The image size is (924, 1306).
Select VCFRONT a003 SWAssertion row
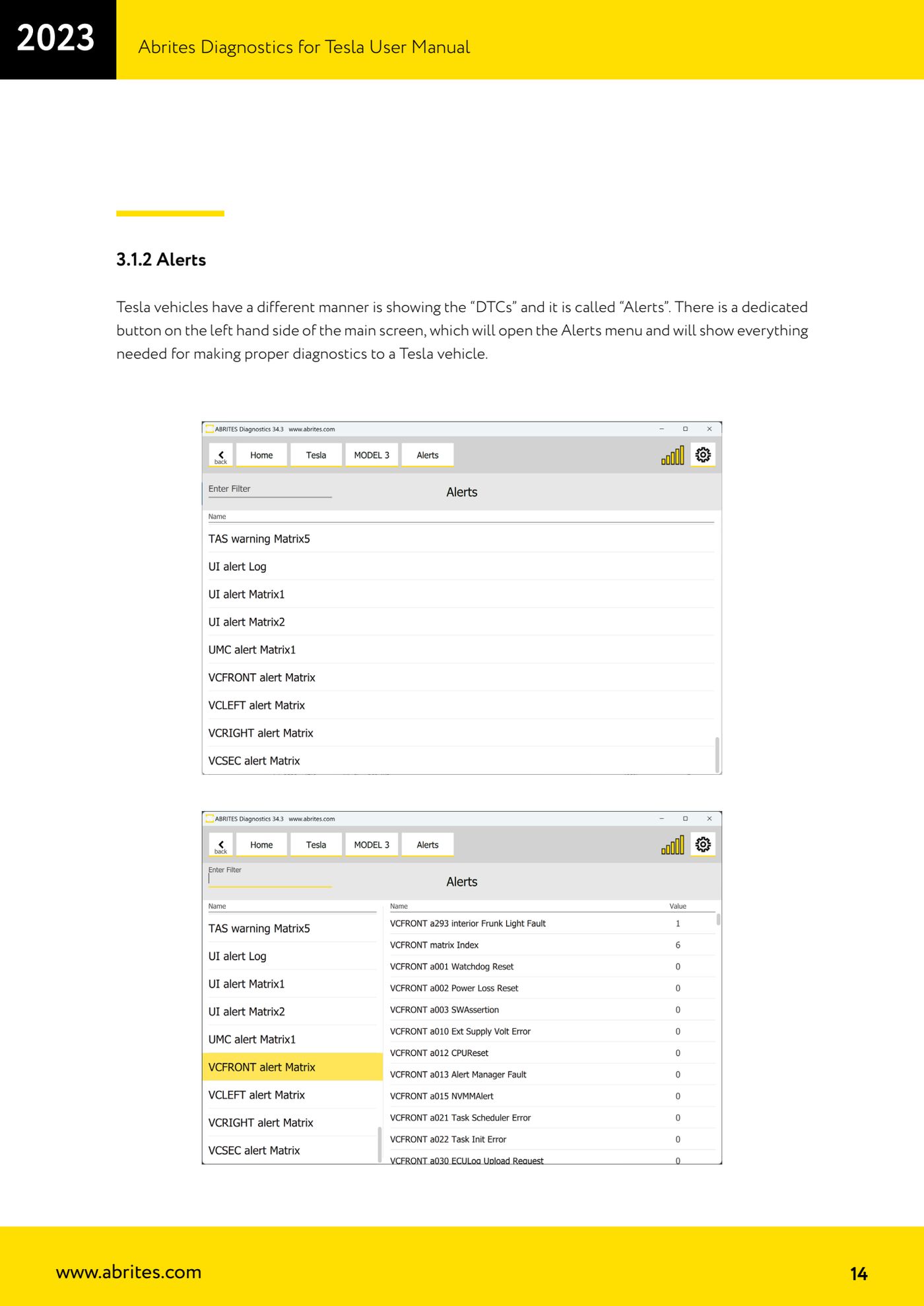(x=552, y=1010)
